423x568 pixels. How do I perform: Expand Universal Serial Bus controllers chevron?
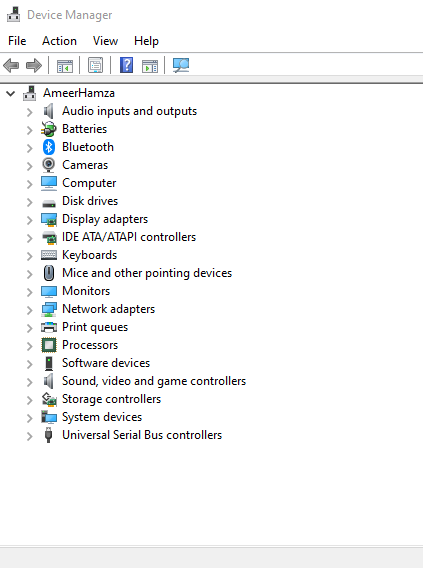click(x=30, y=436)
